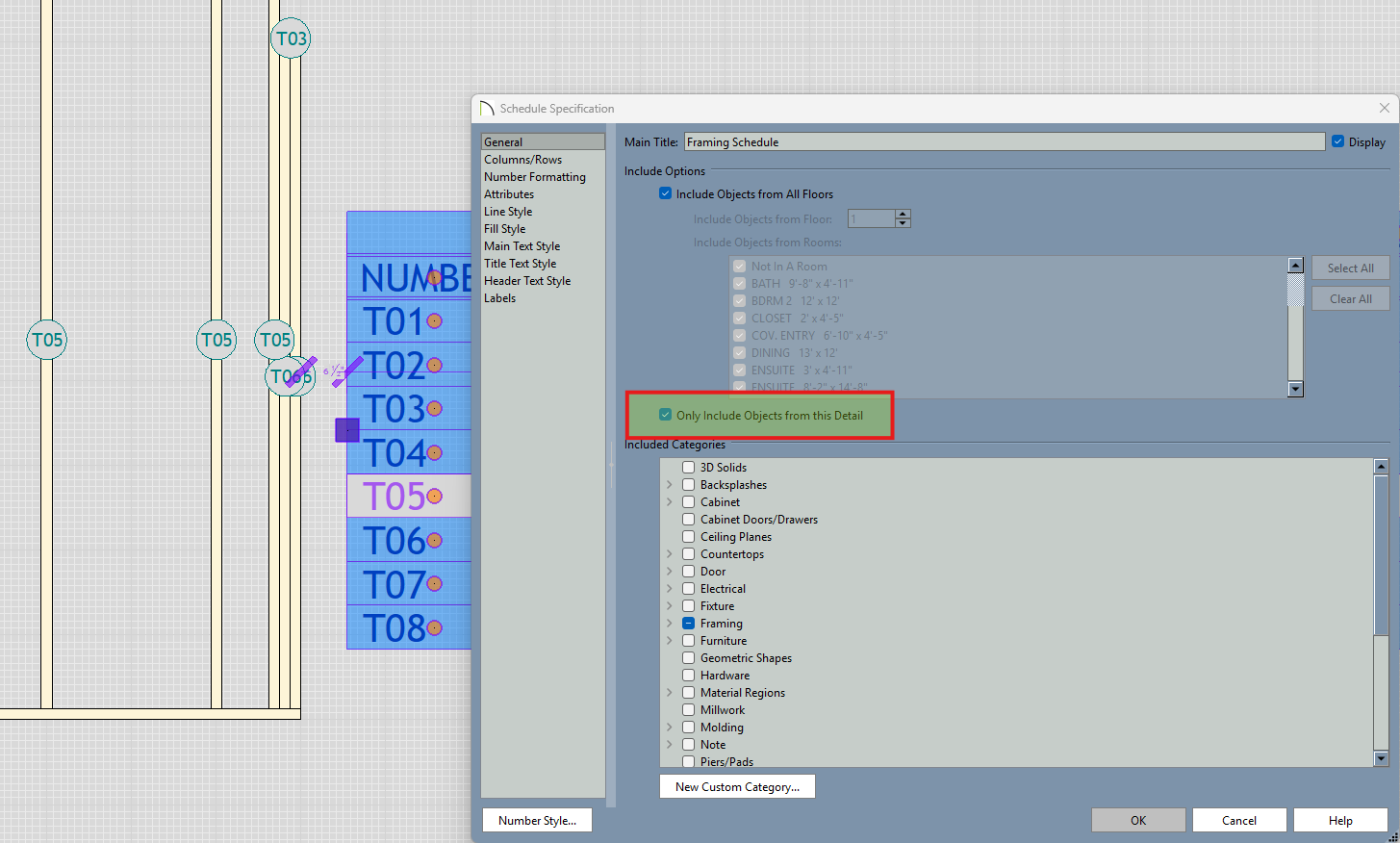Click the orange marker beside T04 row
The image size is (1400, 843).
coord(435,452)
